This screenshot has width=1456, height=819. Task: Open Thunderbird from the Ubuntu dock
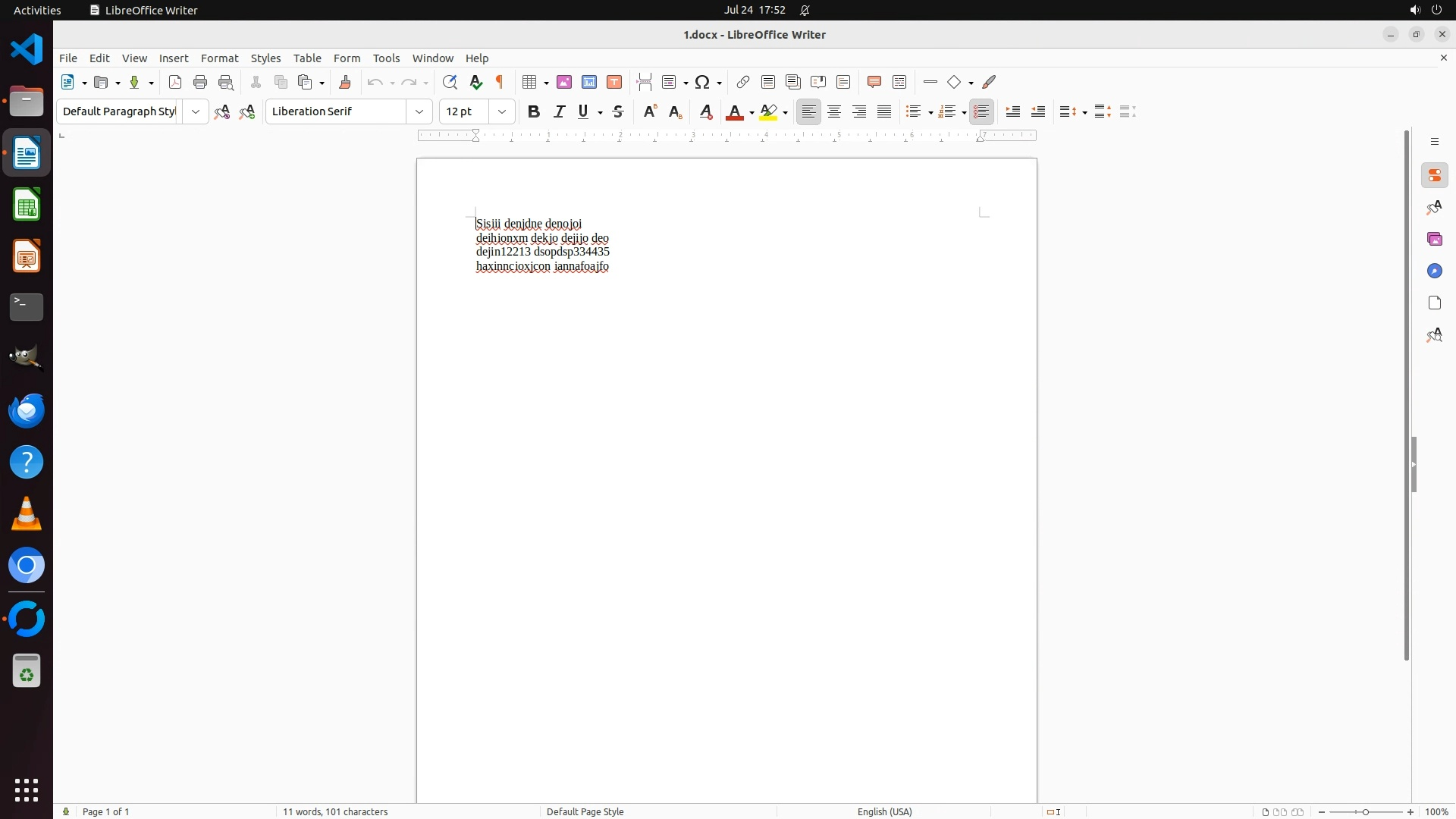point(27,411)
